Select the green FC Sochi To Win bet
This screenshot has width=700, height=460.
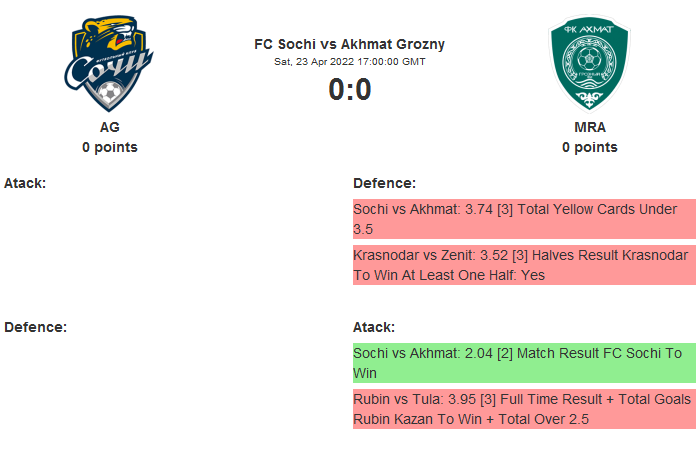523,363
